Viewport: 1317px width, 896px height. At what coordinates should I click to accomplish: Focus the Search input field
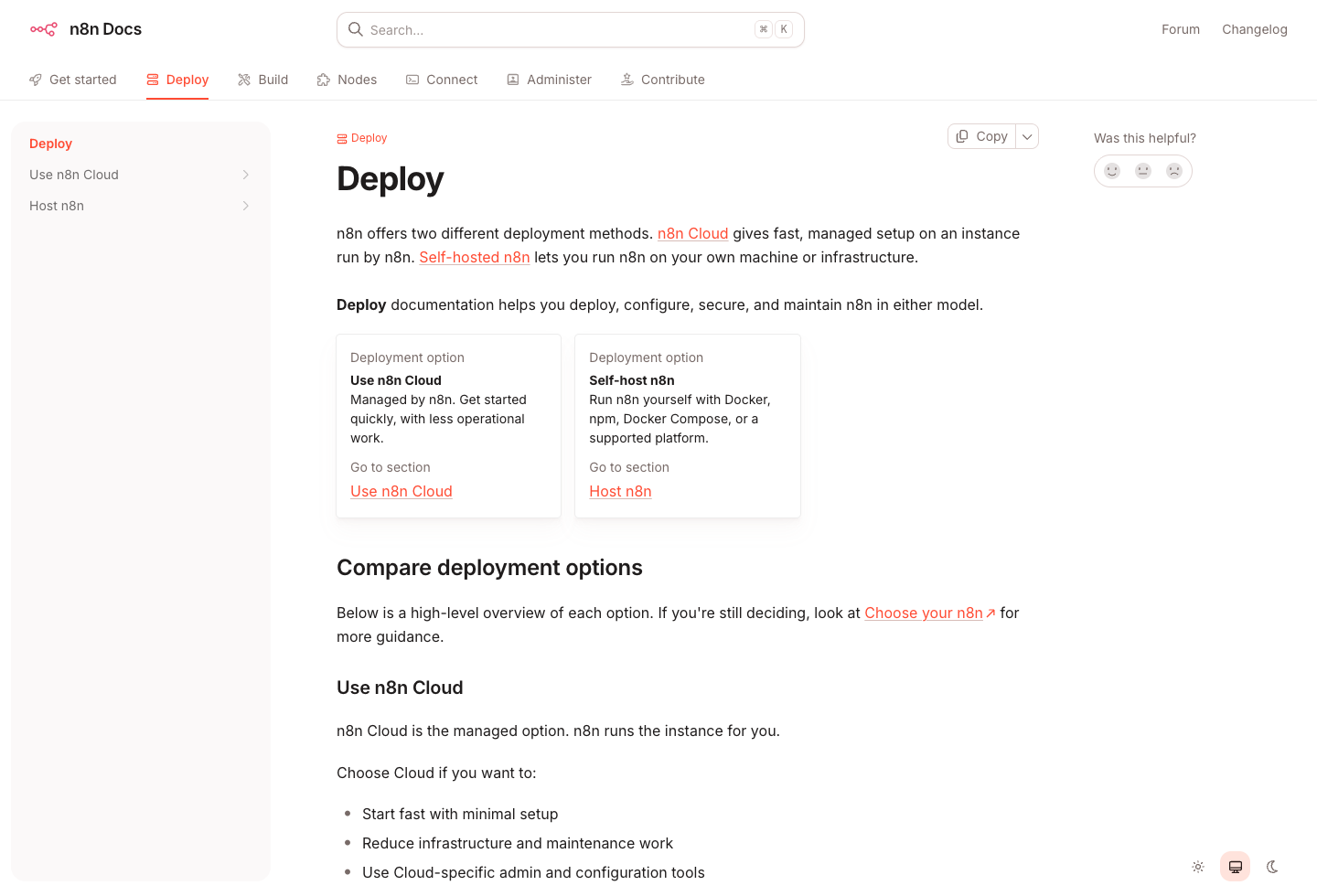(570, 29)
